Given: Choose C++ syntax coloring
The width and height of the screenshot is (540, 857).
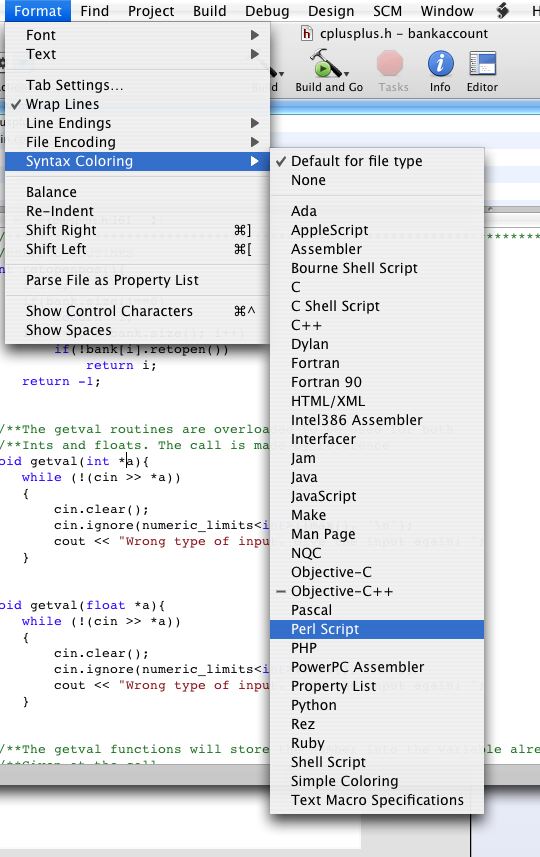Looking at the screenshot, I should (377, 325).
